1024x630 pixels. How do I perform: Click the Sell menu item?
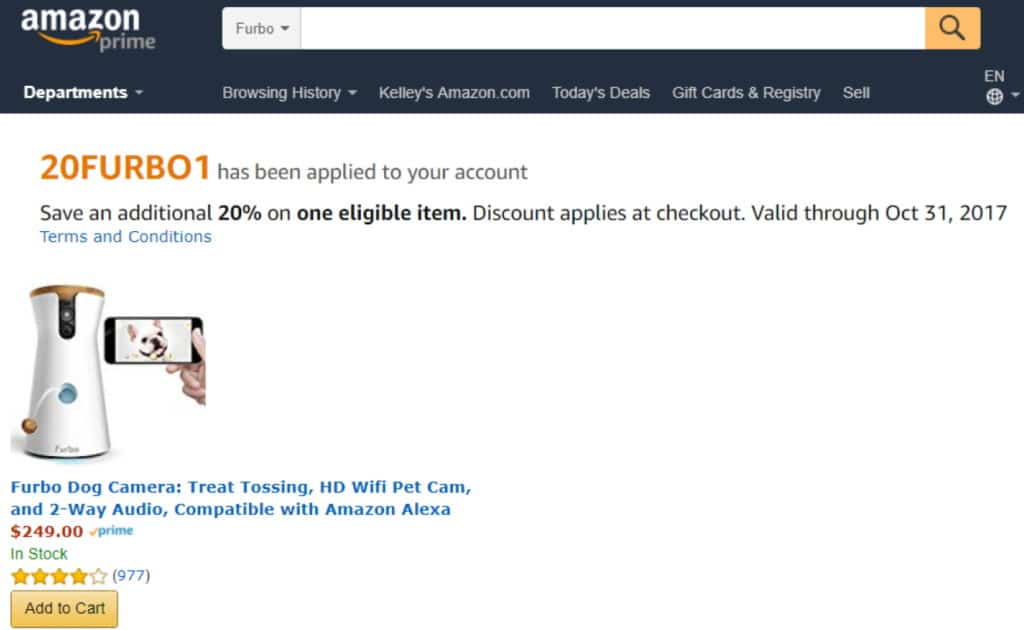856,92
